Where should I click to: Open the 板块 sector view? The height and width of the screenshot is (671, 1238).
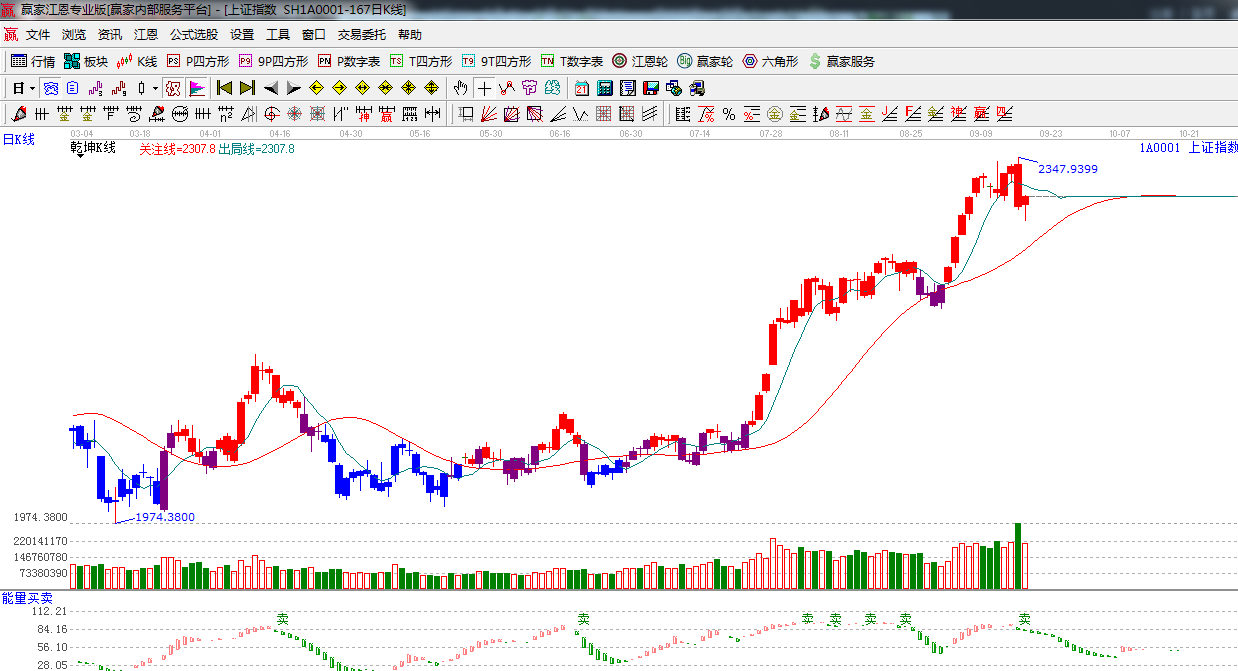click(86, 61)
